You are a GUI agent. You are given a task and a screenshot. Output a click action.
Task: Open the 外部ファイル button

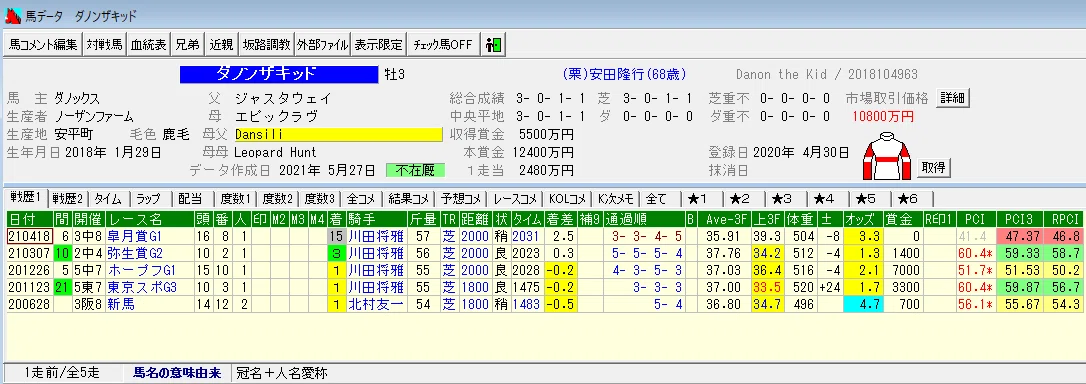pos(323,44)
